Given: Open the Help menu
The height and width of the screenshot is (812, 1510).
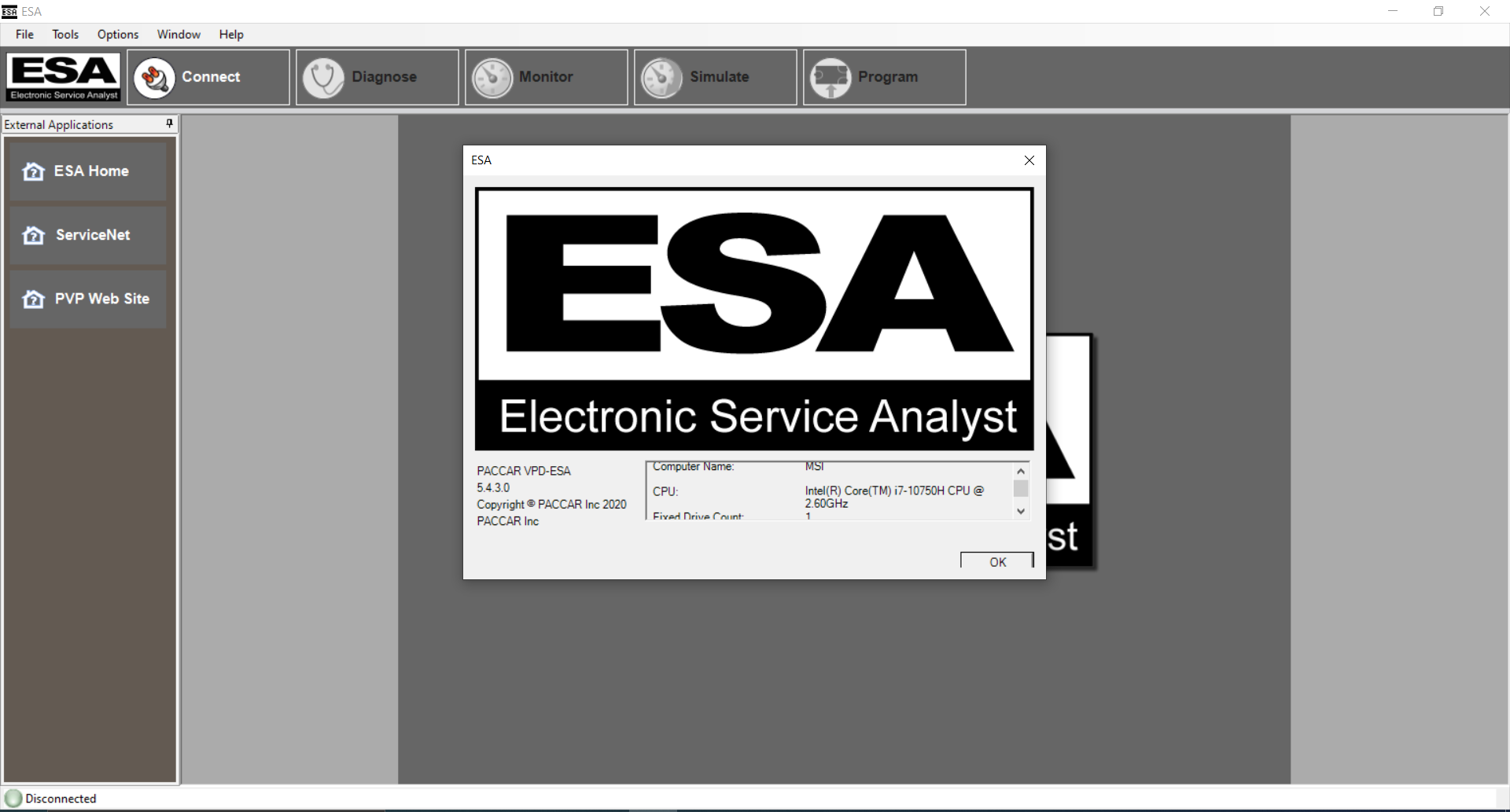Looking at the screenshot, I should tap(230, 35).
